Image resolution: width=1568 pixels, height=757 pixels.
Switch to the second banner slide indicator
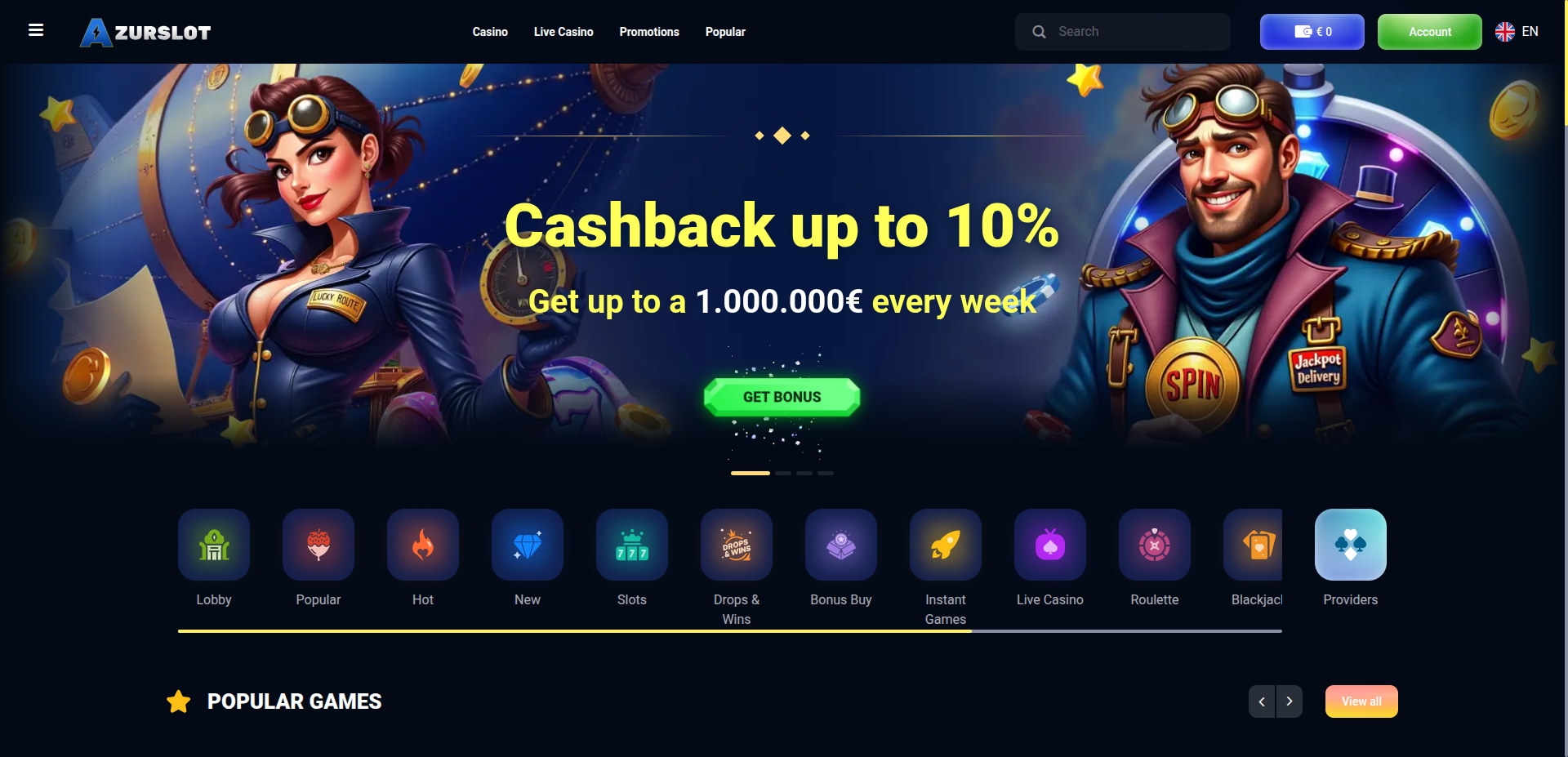(783, 473)
